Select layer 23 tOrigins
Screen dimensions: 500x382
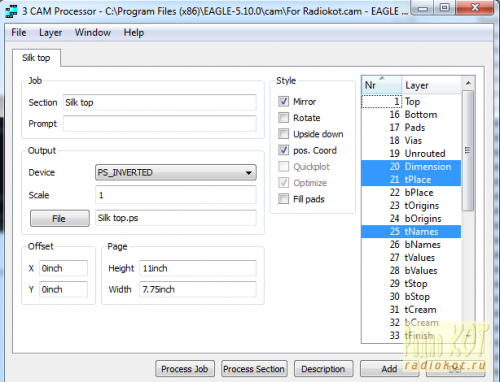point(411,205)
